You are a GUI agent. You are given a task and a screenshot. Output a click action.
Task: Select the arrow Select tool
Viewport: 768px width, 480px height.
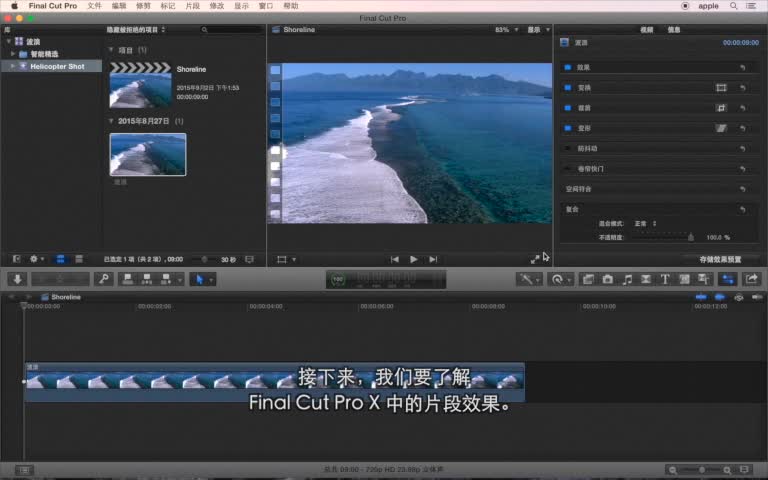click(x=199, y=279)
